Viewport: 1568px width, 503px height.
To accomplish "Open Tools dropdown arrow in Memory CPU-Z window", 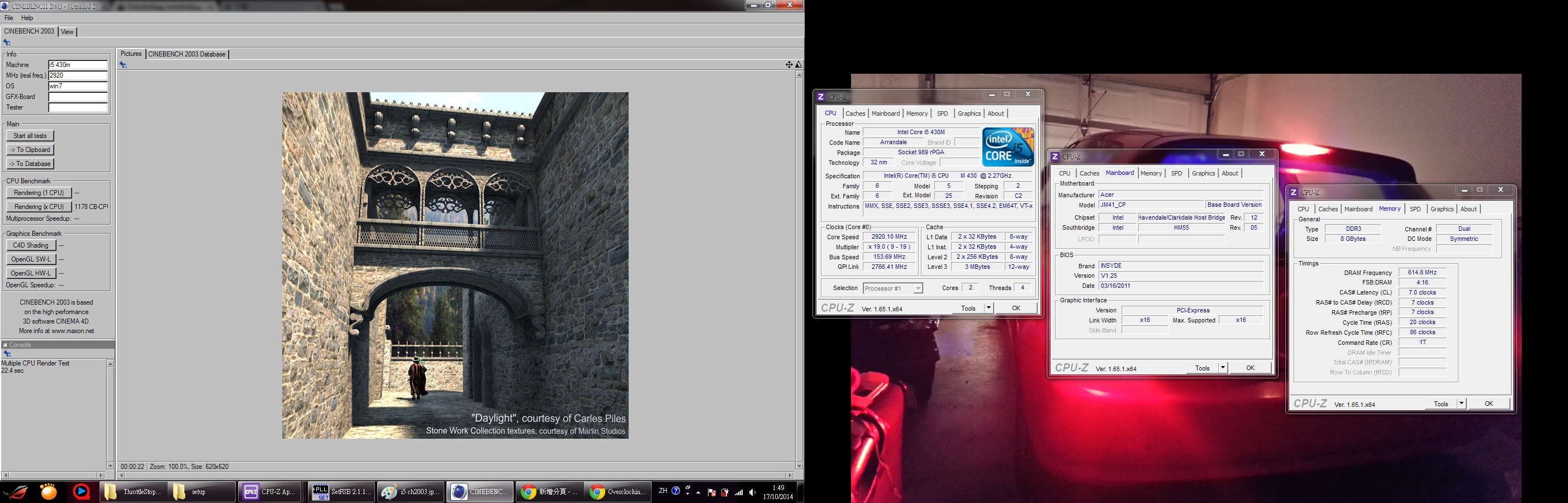I will 1461,404.
